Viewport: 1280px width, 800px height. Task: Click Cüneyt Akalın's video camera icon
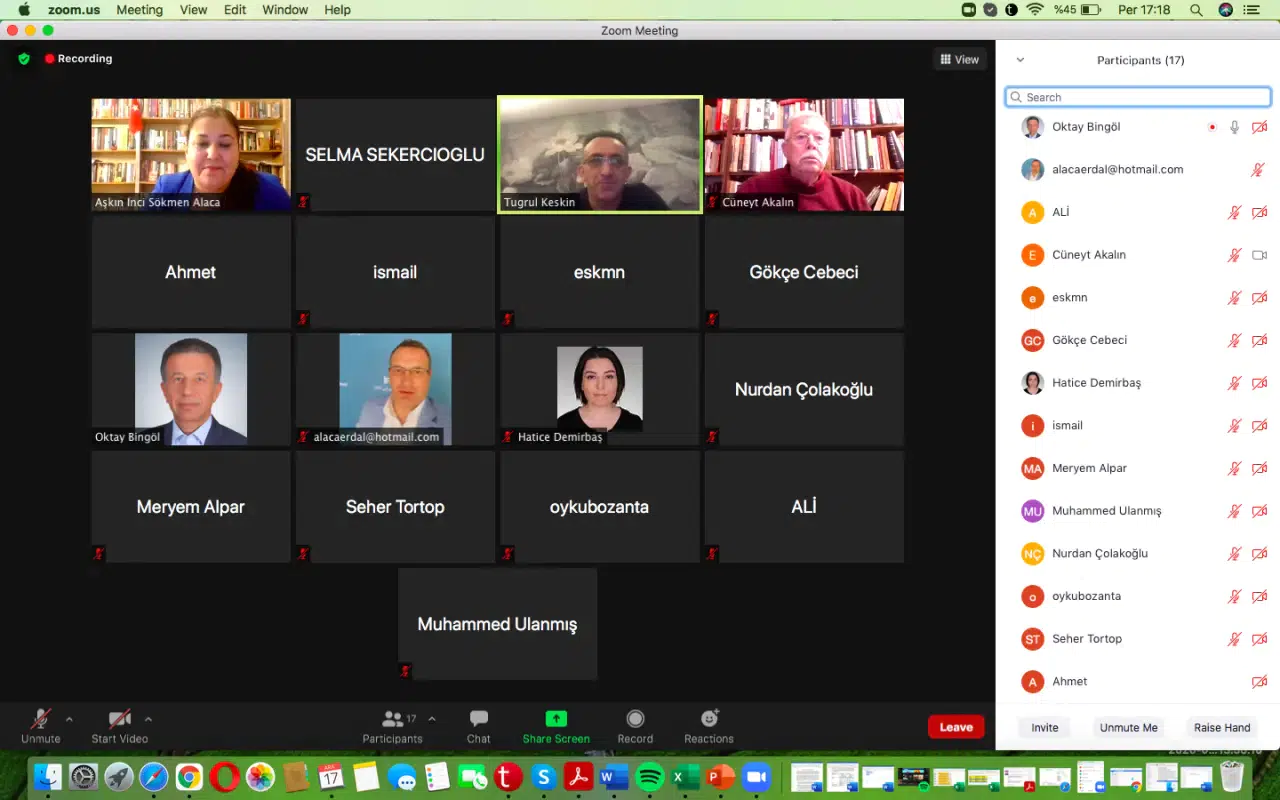tap(1259, 255)
